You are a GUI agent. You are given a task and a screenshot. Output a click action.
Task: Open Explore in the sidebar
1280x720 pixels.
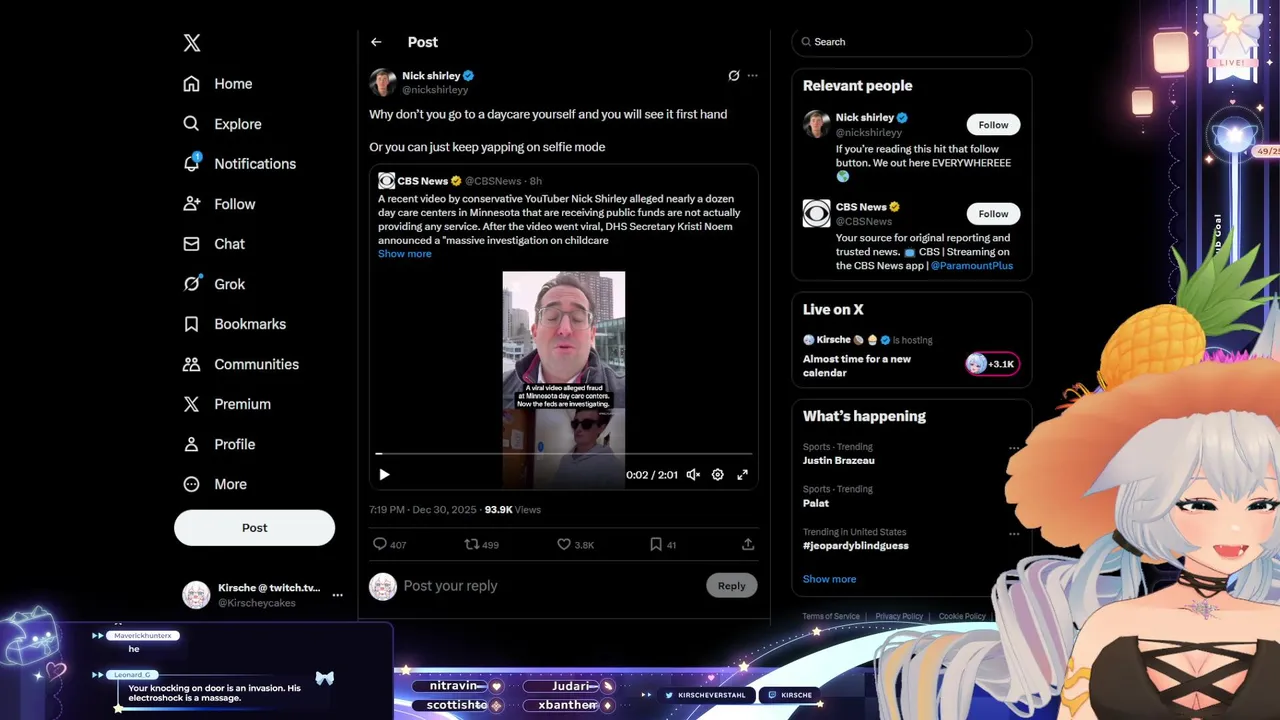[x=222, y=124]
